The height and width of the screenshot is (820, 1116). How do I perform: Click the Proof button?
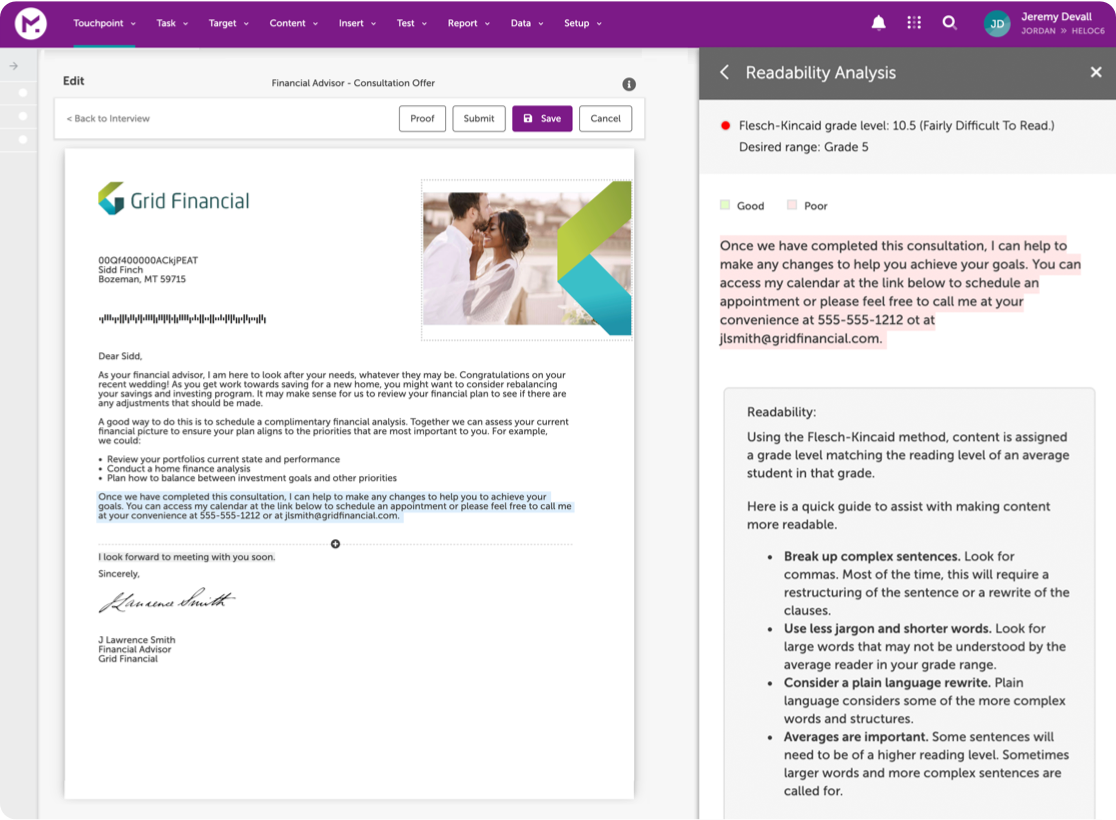tap(422, 118)
